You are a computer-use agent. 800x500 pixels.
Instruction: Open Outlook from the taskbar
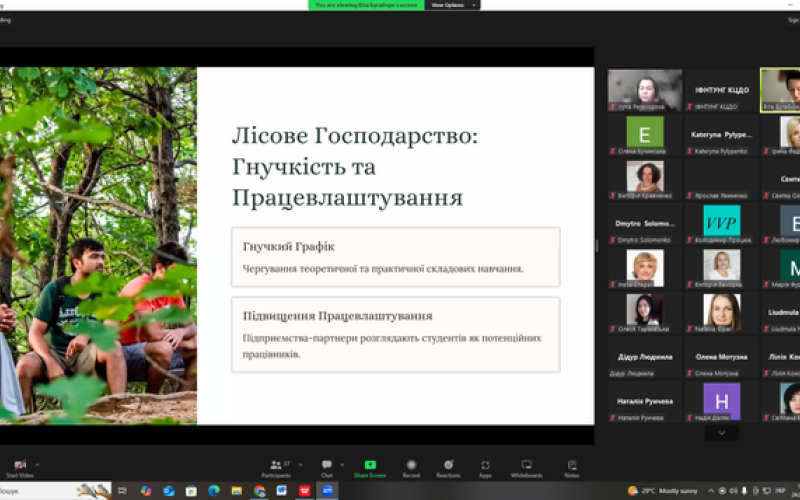point(169,491)
